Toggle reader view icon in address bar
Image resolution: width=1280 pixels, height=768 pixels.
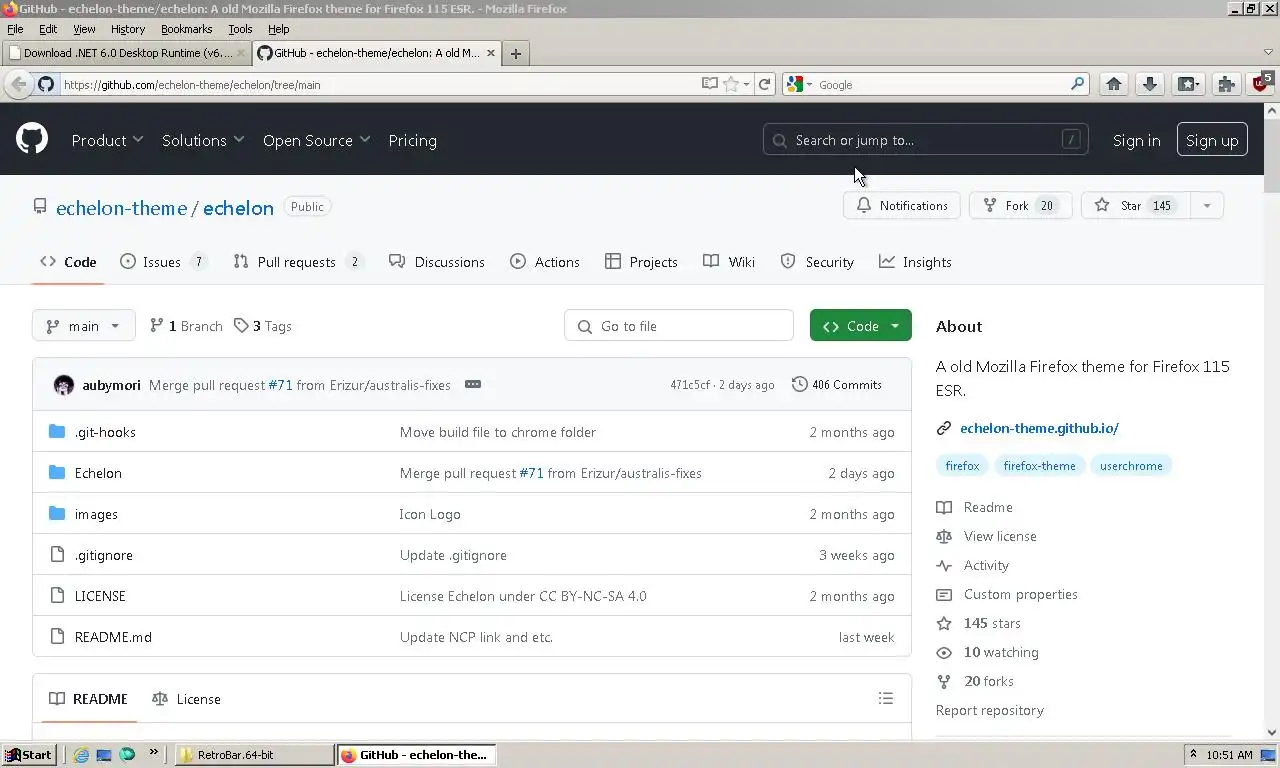coord(709,84)
